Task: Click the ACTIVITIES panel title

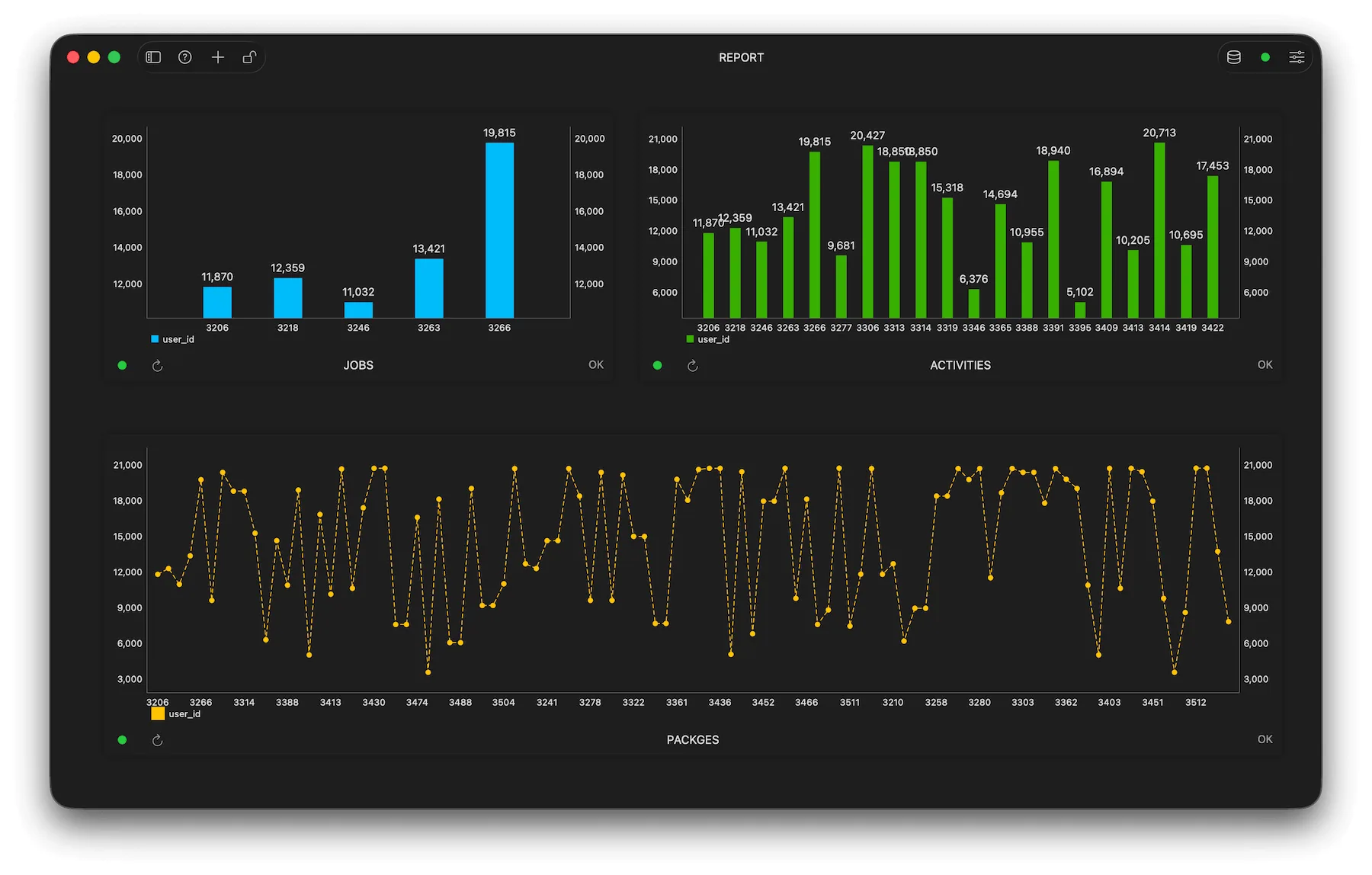Action: coord(960,365)
